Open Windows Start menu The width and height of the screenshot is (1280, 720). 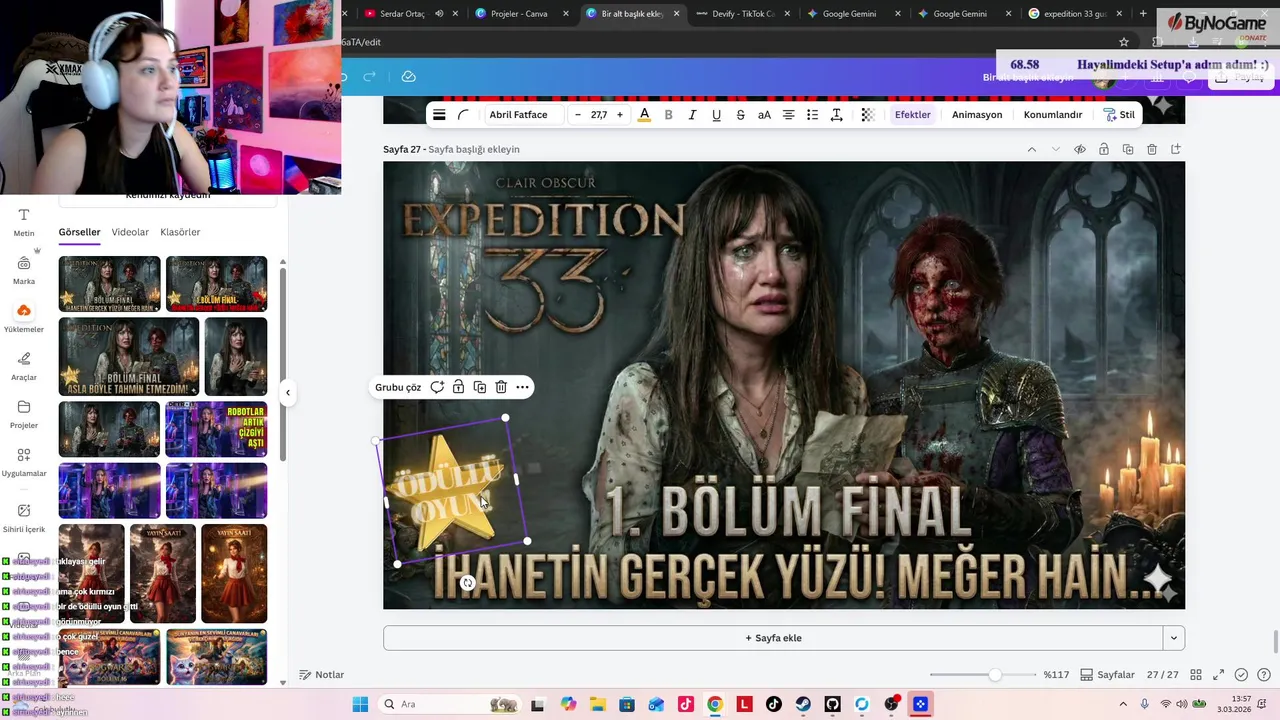[x=360, y=704]
